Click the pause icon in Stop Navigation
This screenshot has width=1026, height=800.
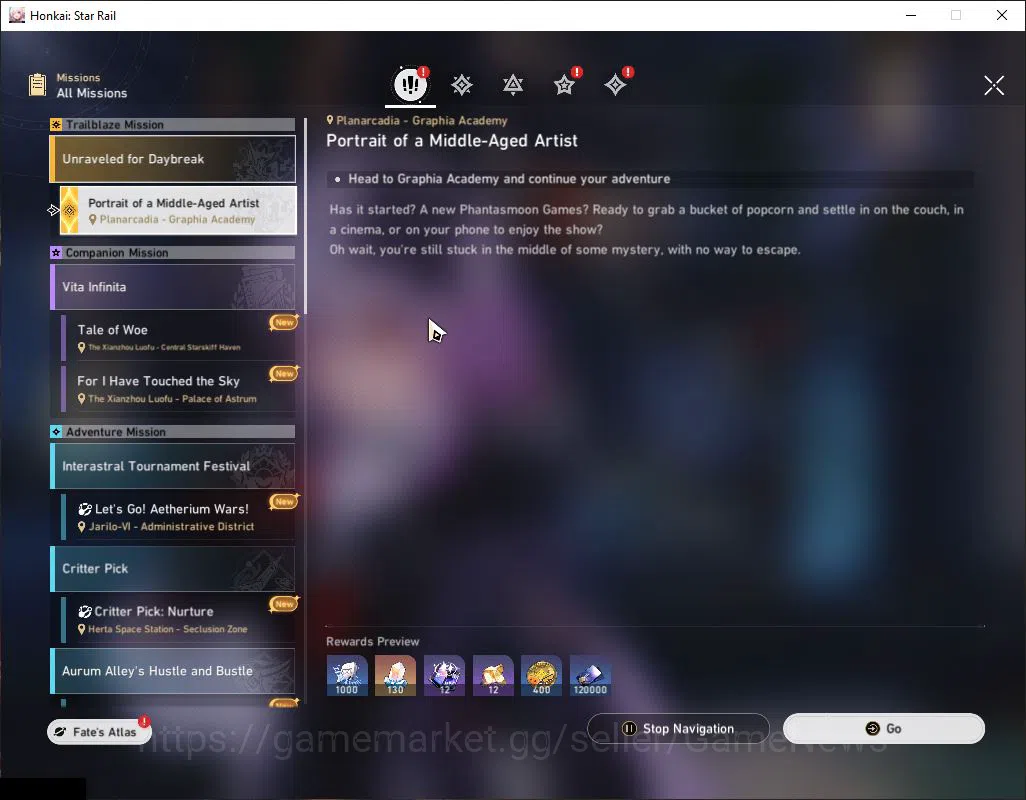[629, 729]
